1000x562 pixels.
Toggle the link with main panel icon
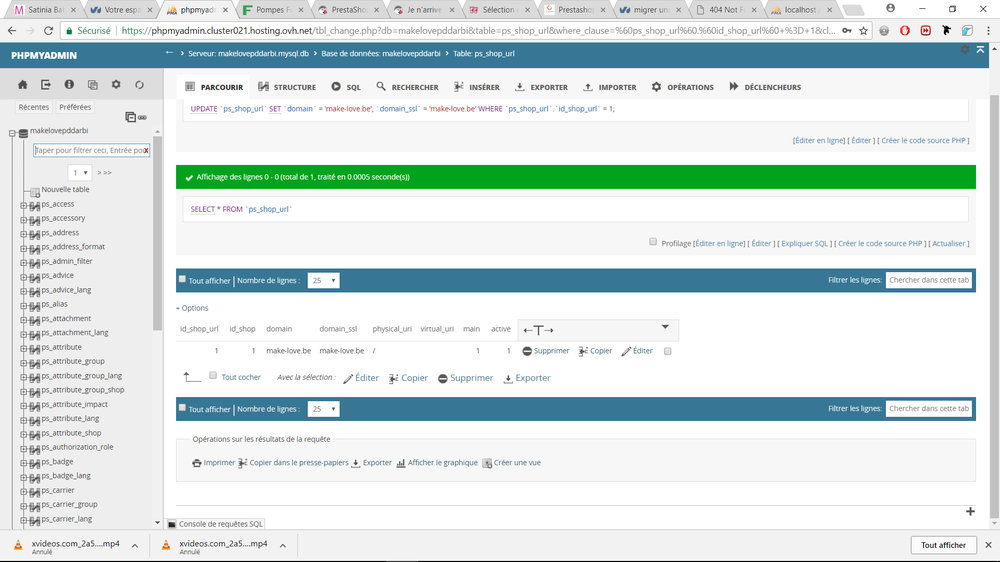(x=142, y=117)
